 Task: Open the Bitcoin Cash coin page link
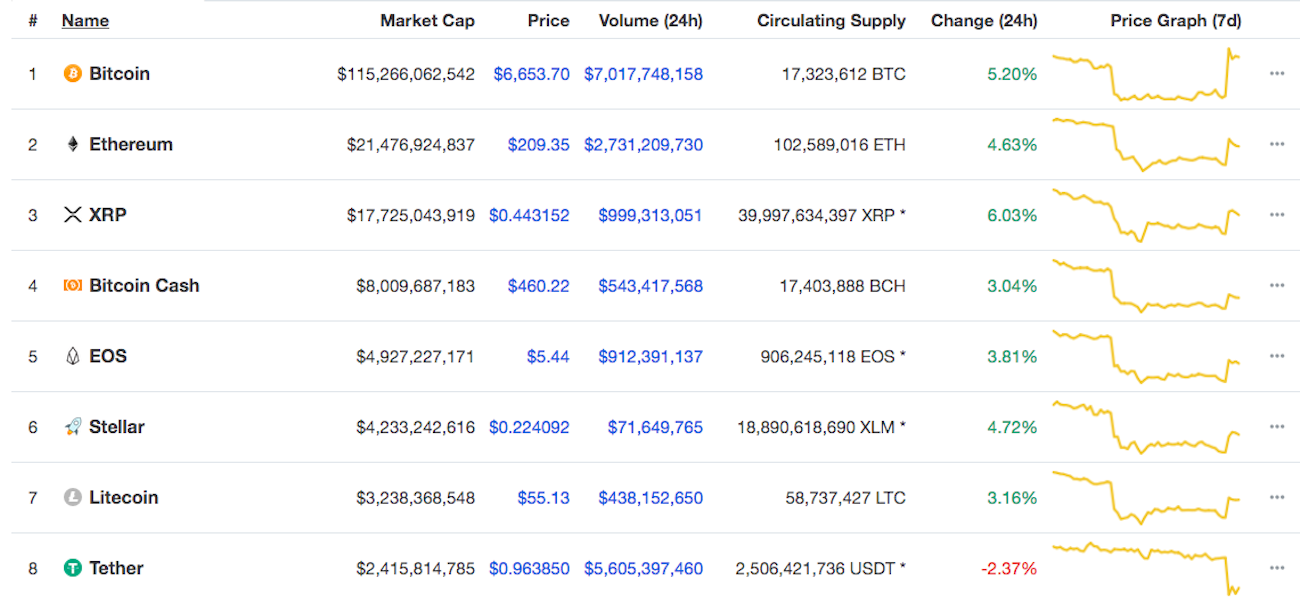coord(144,286)
